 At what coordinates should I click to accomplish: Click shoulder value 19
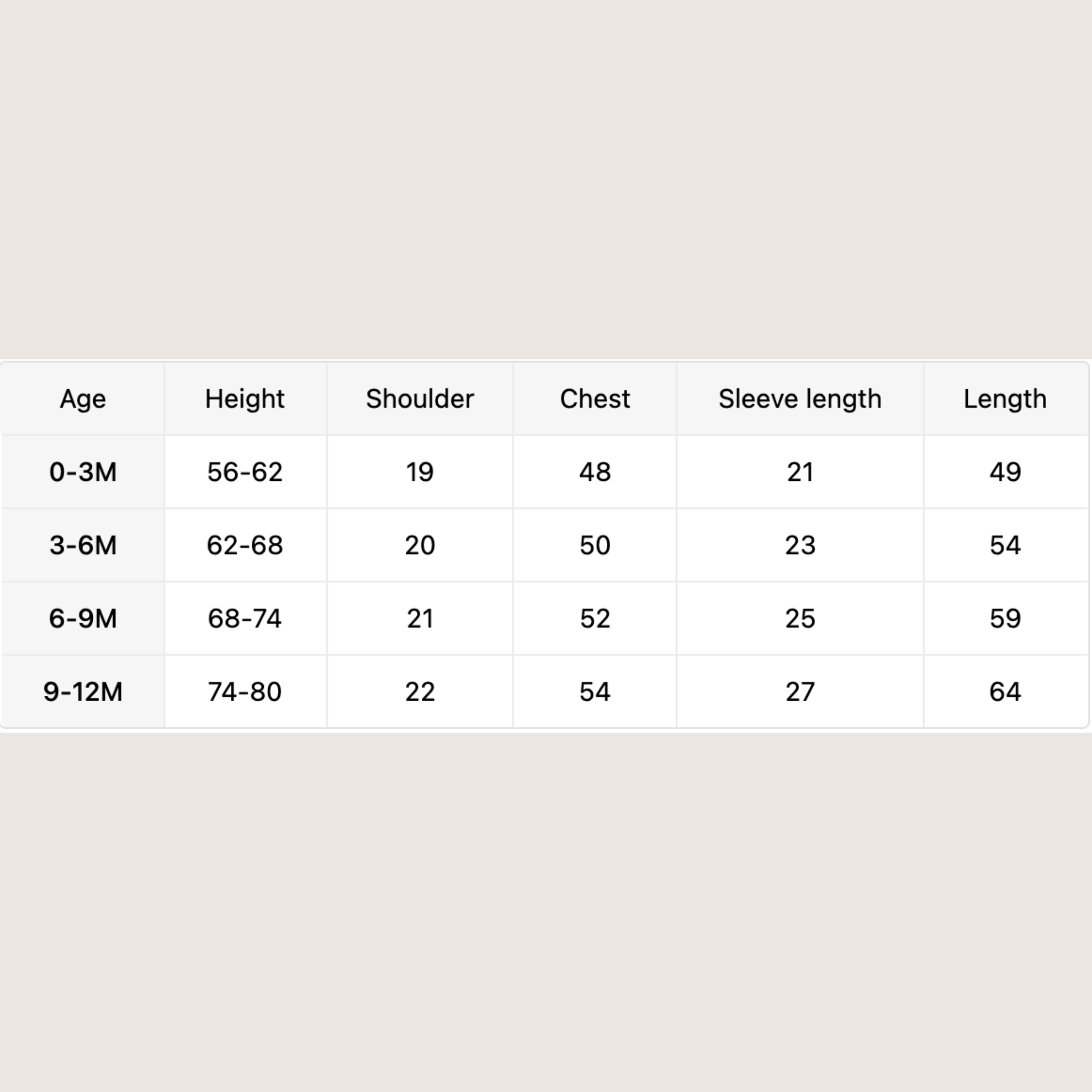click(x=420, y=472)
